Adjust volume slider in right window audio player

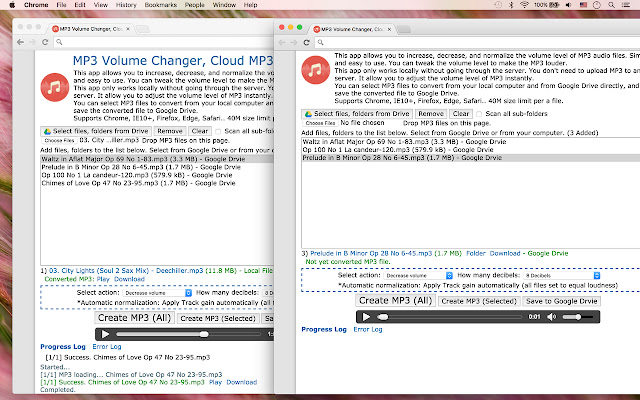(578, 317)
